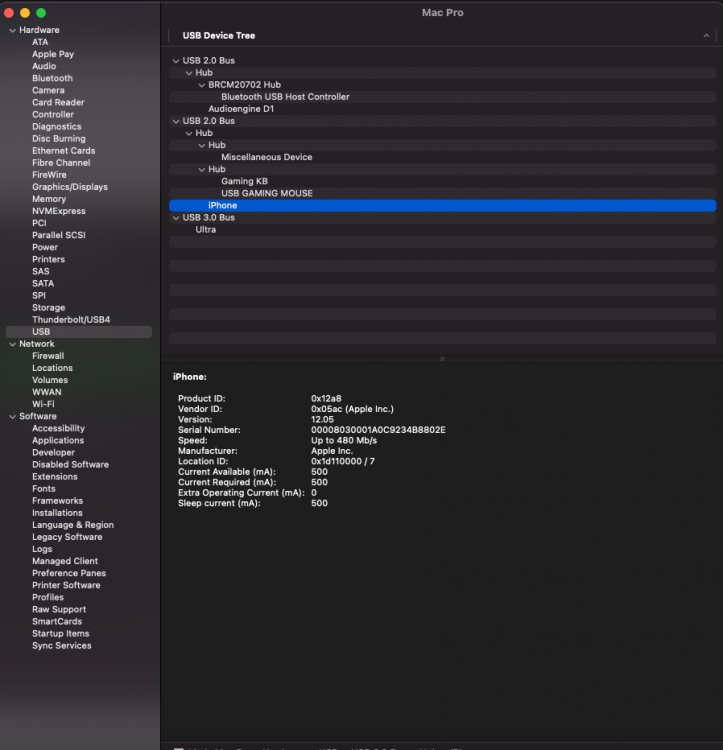Open Accessibility under Software
Screen dimensions: 723x750
tap(58, 429)
